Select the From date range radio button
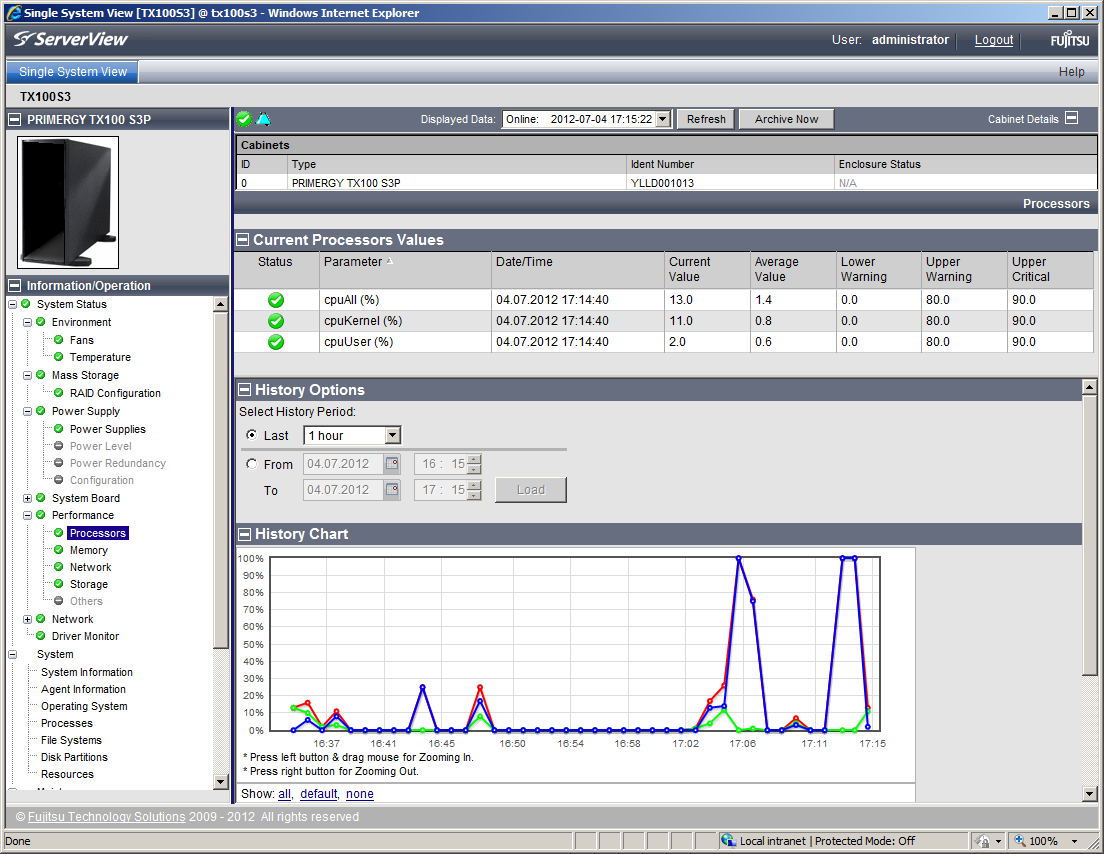The width and height of the screenshot is (1104, 854). [251, 464]
